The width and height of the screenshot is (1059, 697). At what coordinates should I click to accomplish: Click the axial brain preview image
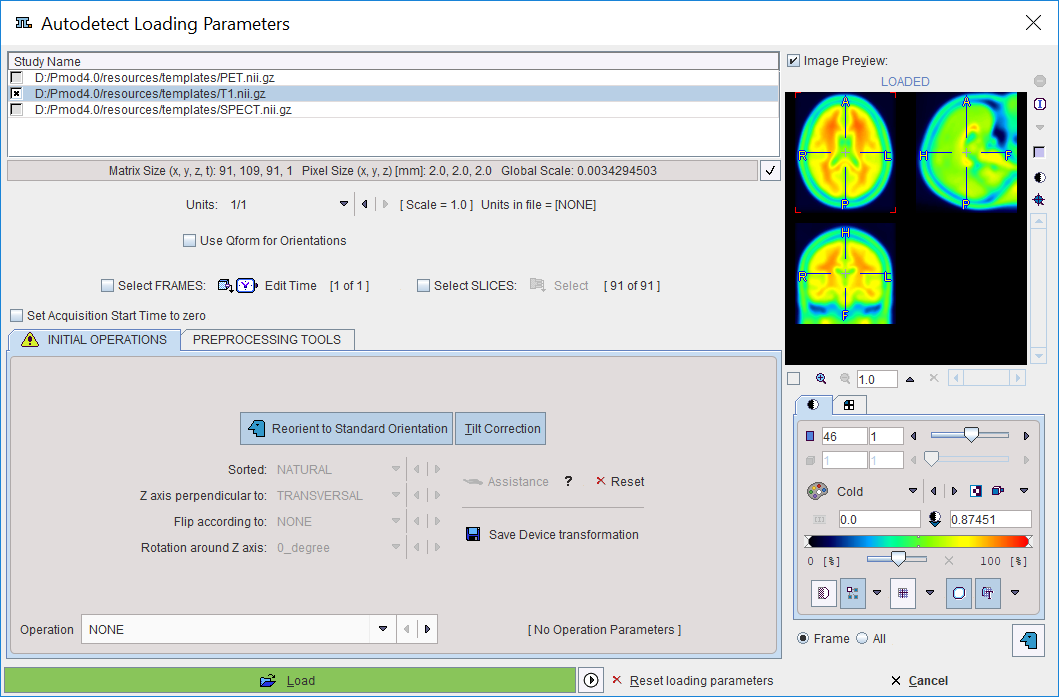(x=845, y=153)
